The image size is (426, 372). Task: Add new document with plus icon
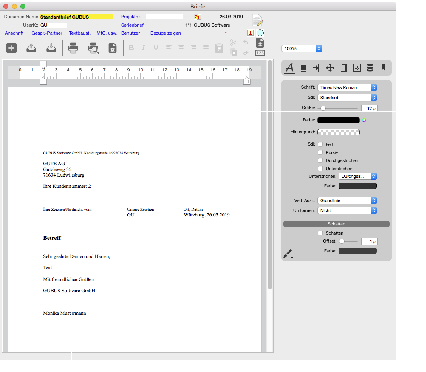(x=11, y=48)
